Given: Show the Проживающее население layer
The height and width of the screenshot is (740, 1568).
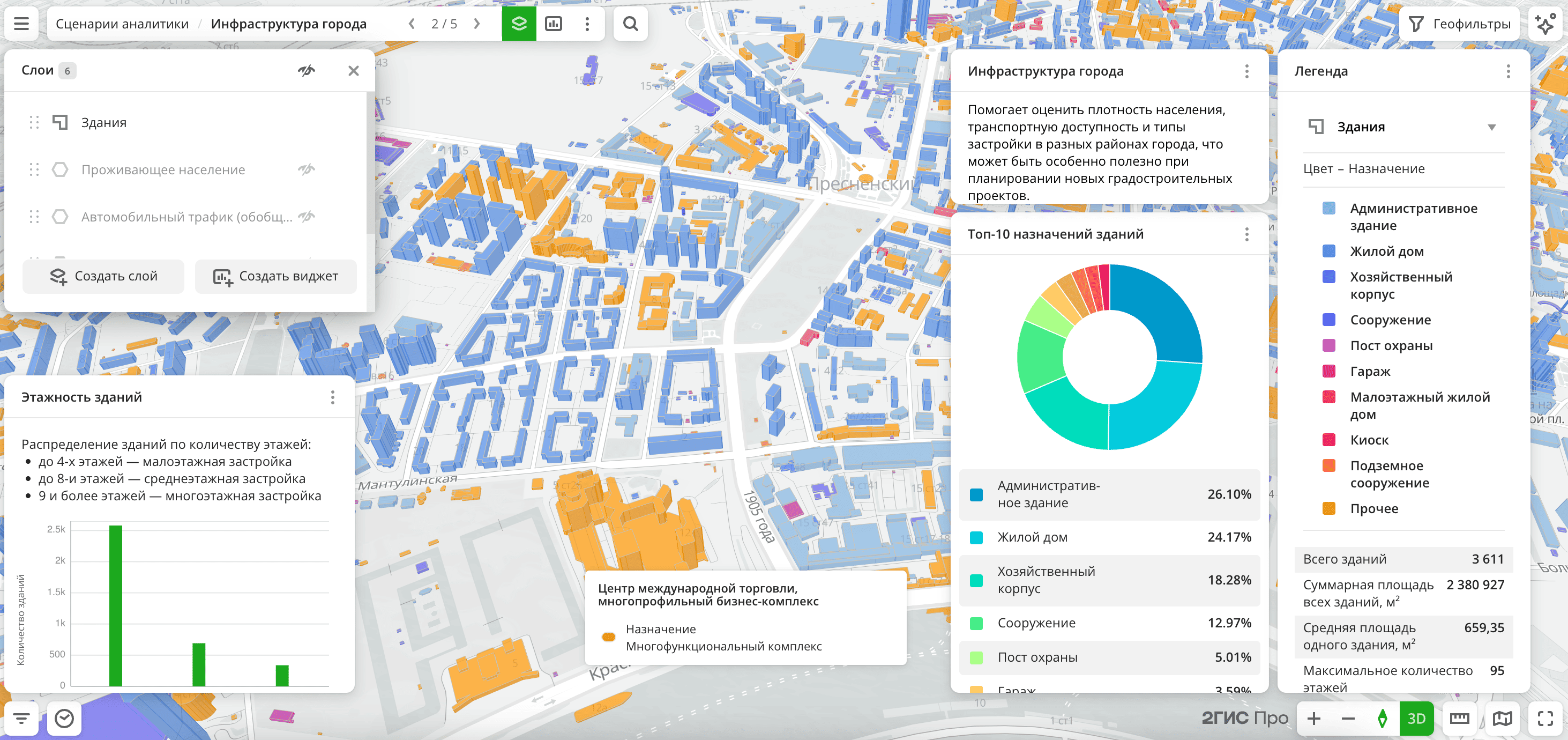Looking at the screenshot, I should click(x=307, y=169).
